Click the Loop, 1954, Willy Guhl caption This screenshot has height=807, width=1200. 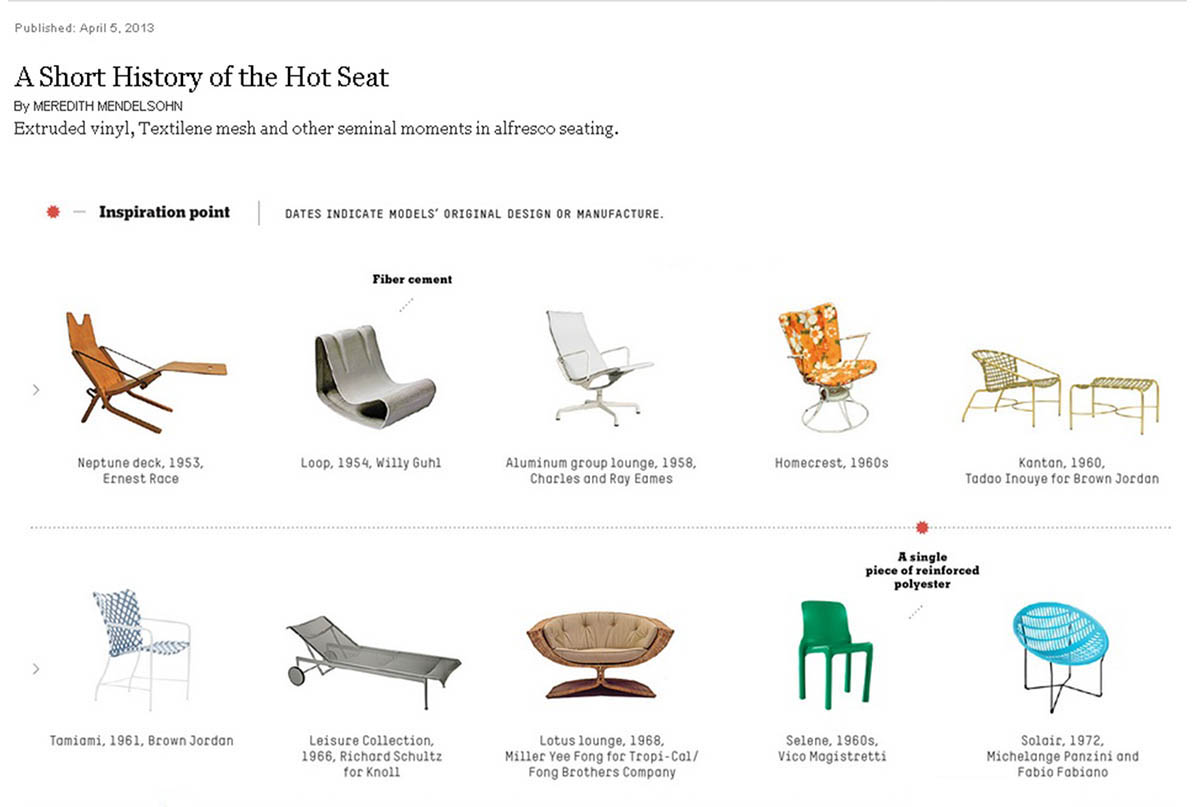[x=371, y=463]
